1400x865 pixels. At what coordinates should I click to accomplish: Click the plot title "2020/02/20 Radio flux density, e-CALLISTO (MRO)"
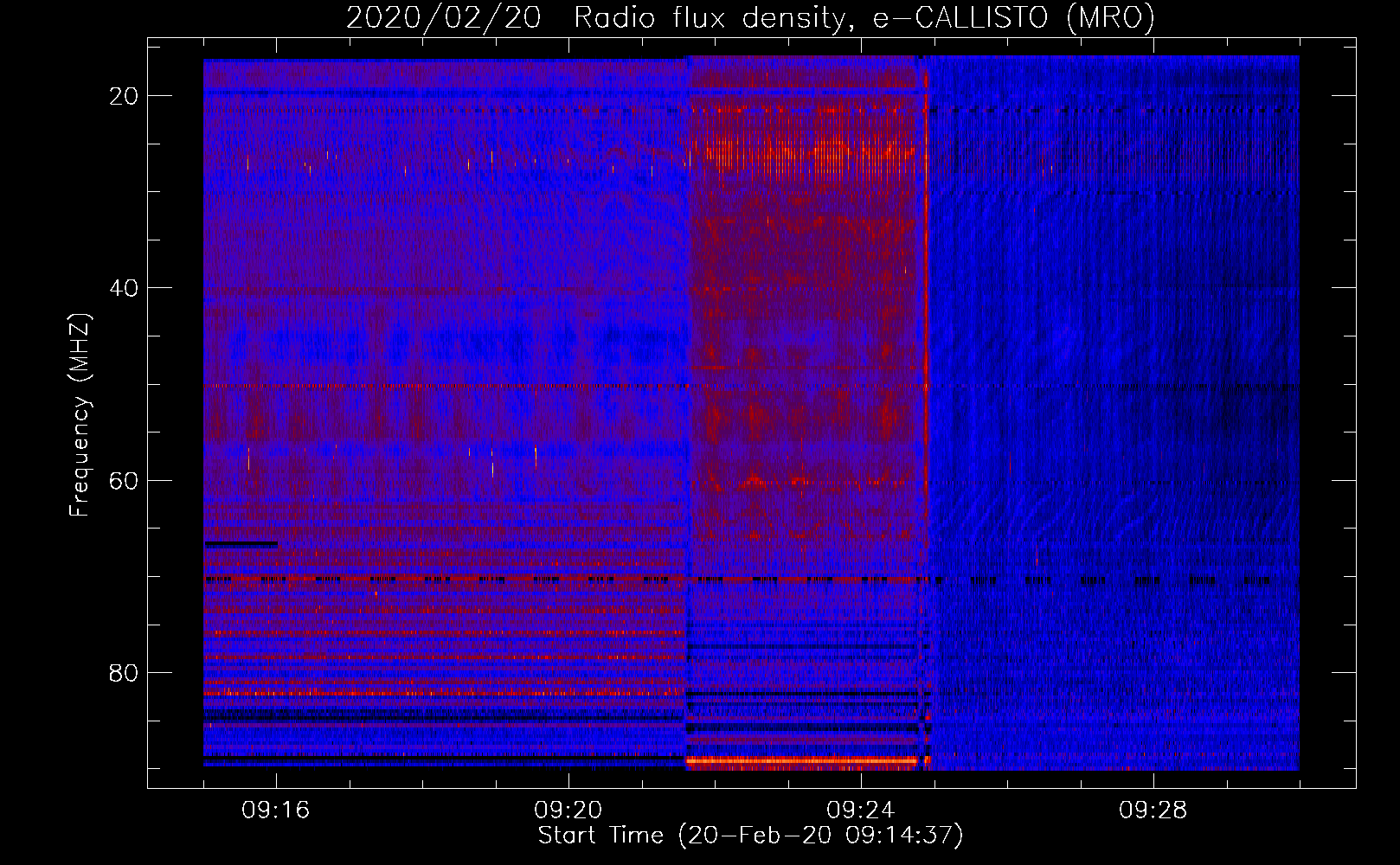(x=750, y=17)
